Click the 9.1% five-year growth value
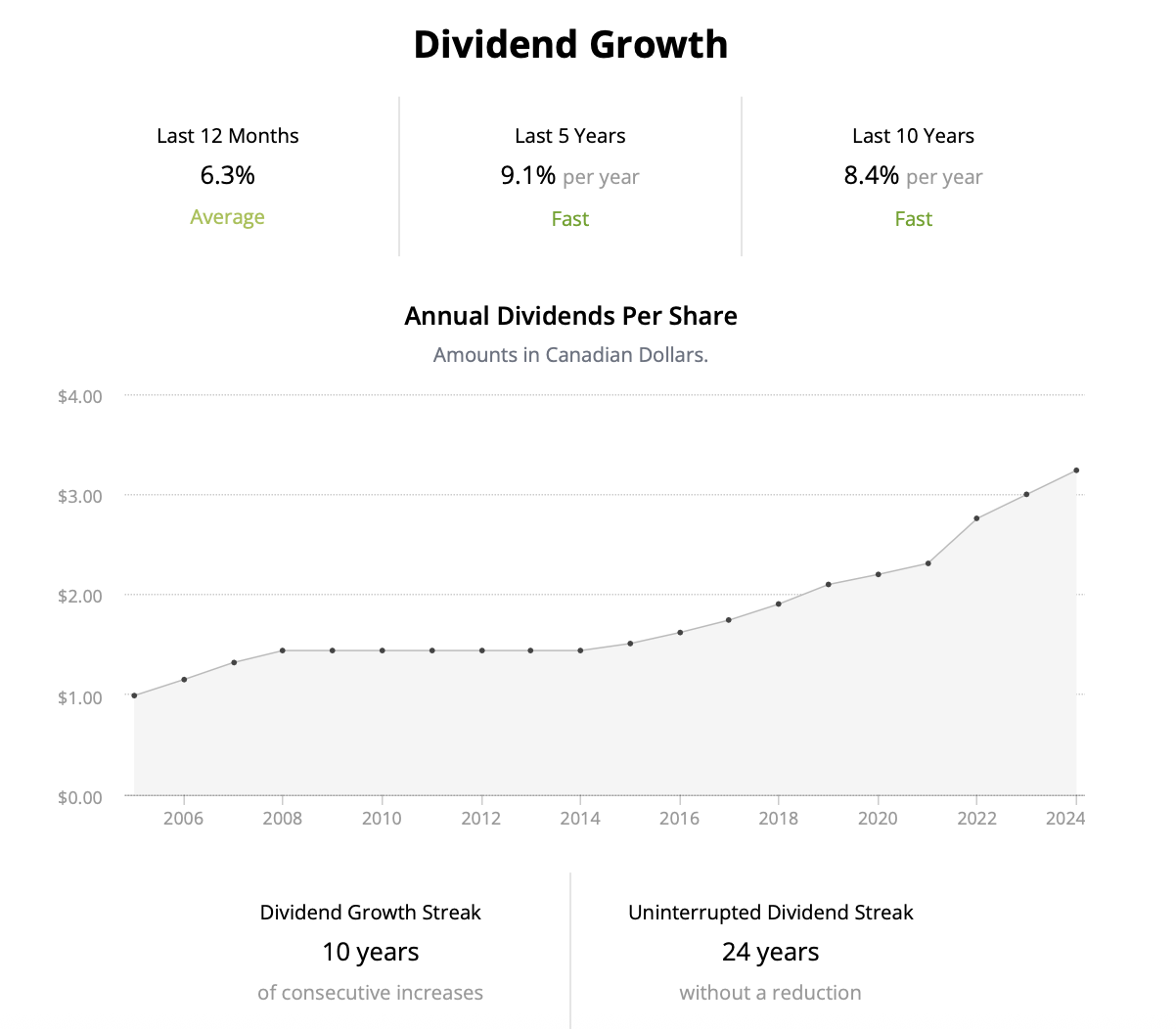This screenshot has height=1029, width=1176. [x=528, y=176]
